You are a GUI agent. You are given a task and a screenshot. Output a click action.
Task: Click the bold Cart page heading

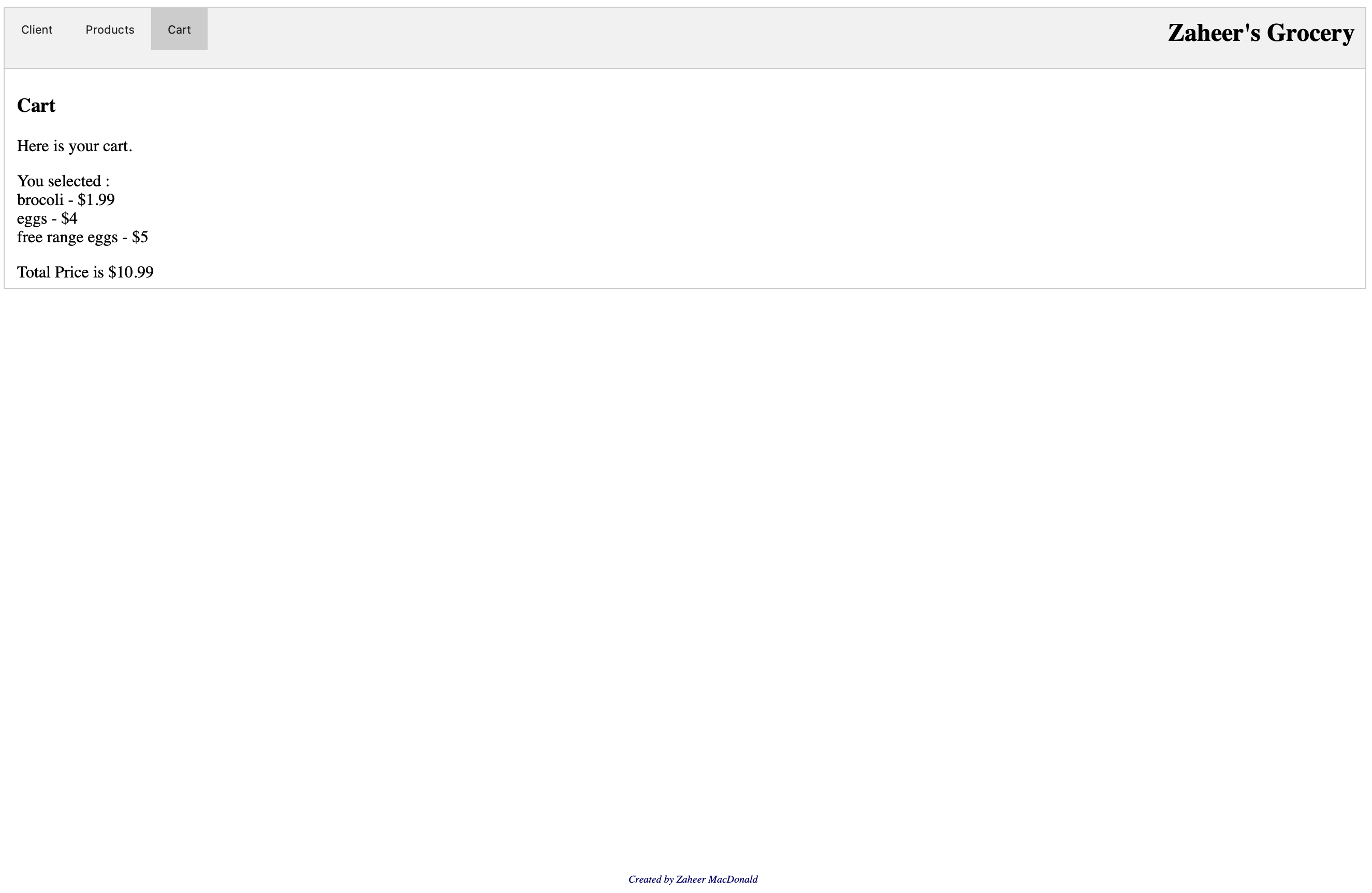coord(36,106)
